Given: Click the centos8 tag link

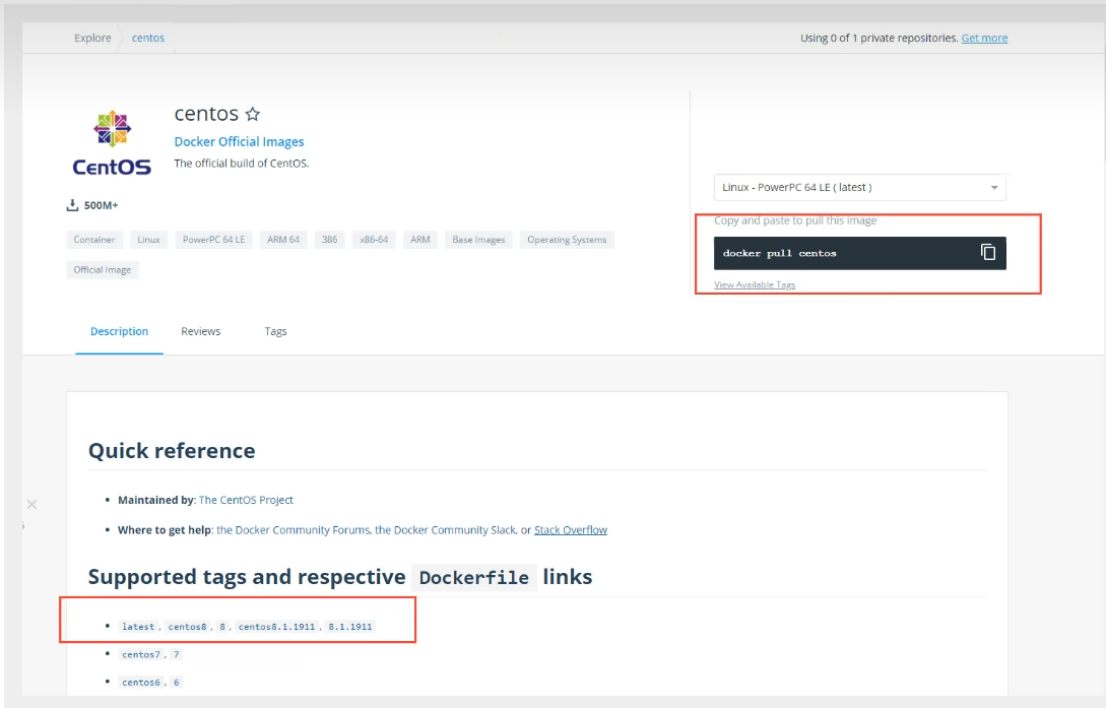Looking at the screenshot, I should (187, 626).
